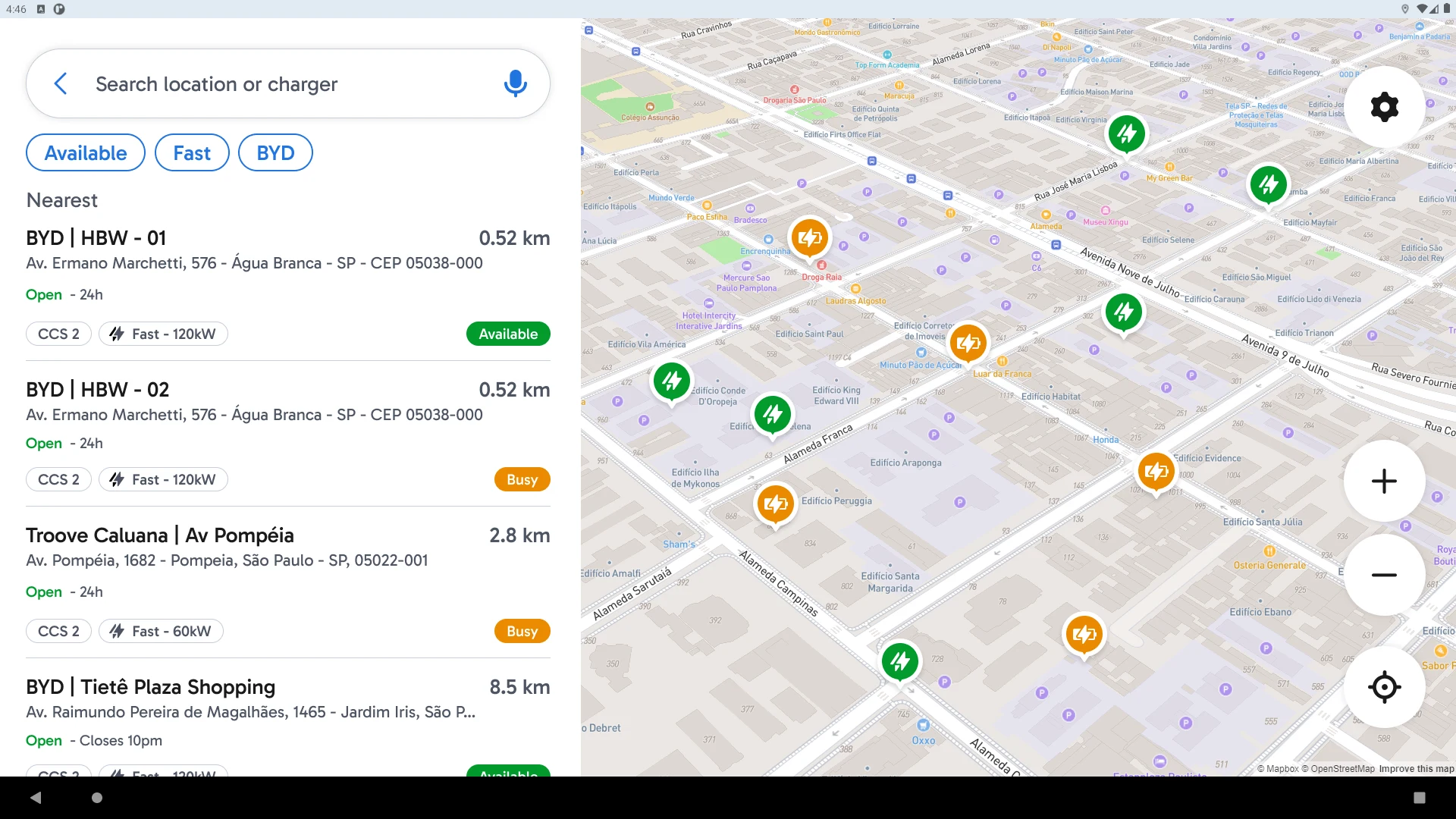Viewport: 1456px width, 819px height.
Task: Click the Improve this map link
Action: click(x=1416, y=769)
